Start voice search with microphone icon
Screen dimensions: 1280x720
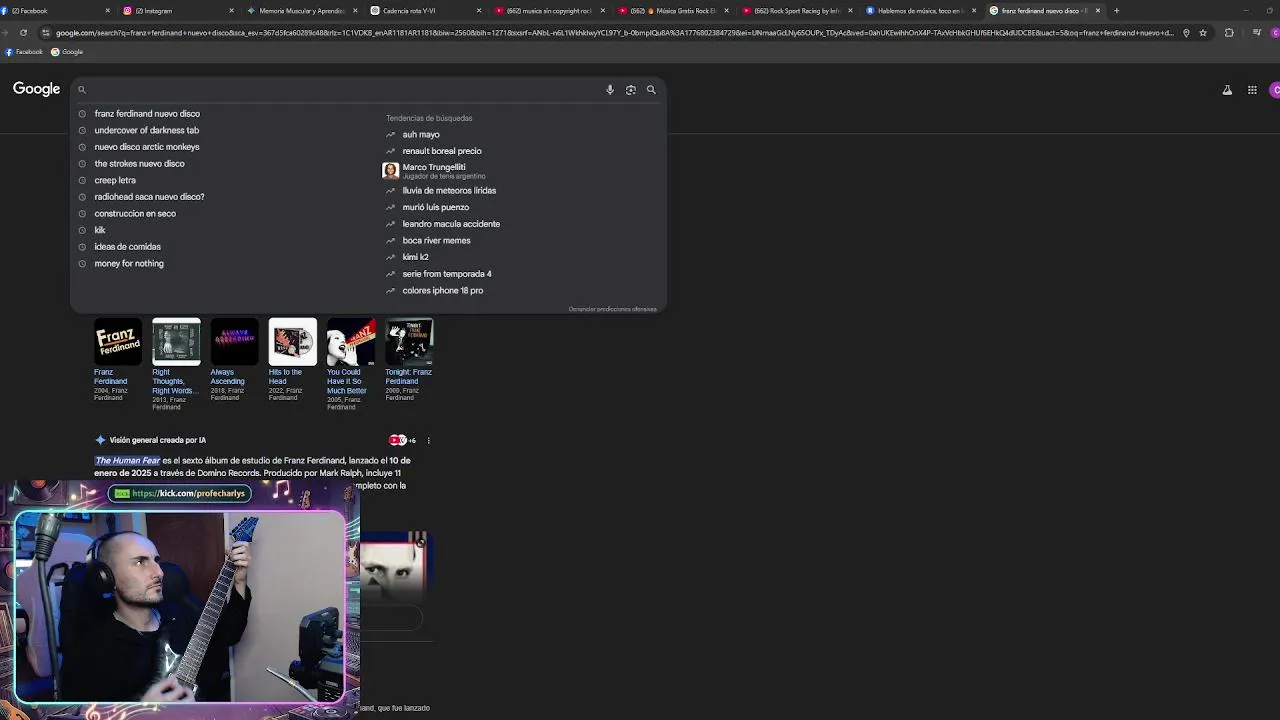coord(610,90)
